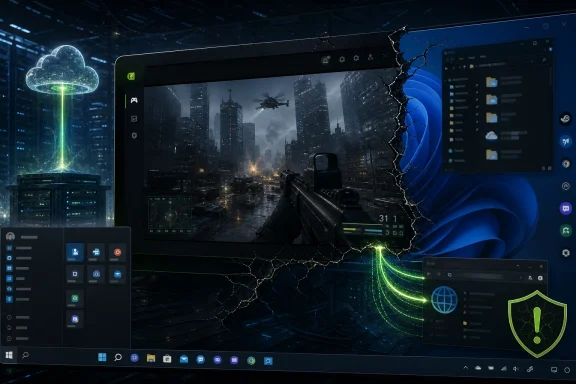Open Microsoft Store icon on the taskbar

[167, 359]
